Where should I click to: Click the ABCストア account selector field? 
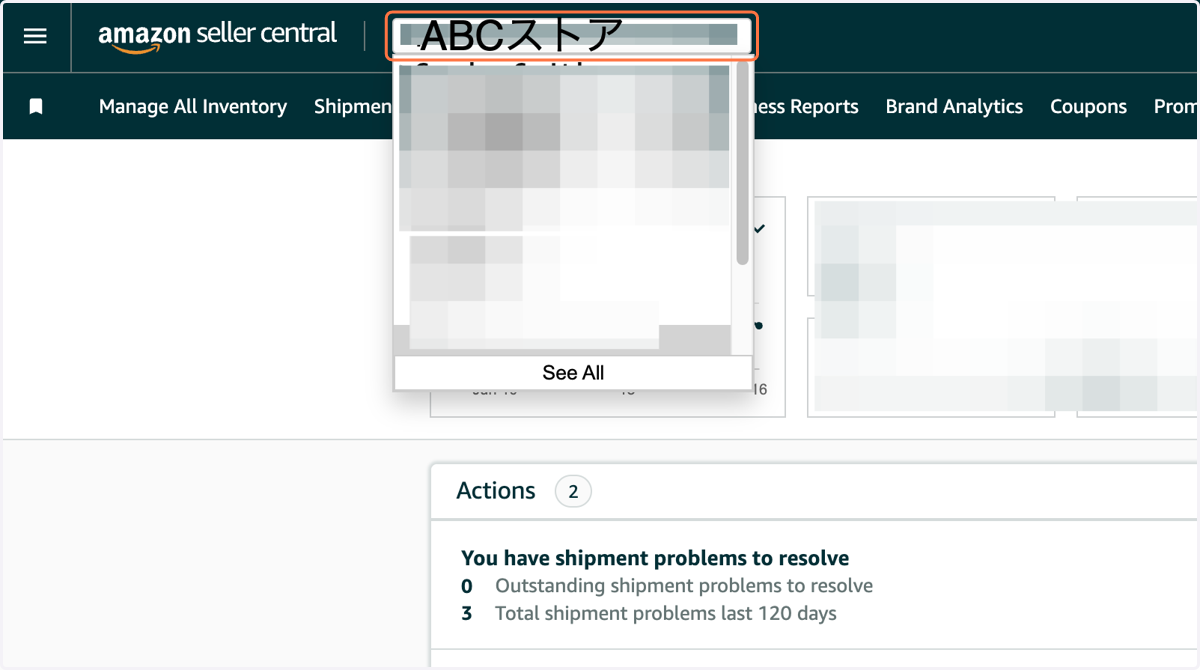[x=572, y=36]
